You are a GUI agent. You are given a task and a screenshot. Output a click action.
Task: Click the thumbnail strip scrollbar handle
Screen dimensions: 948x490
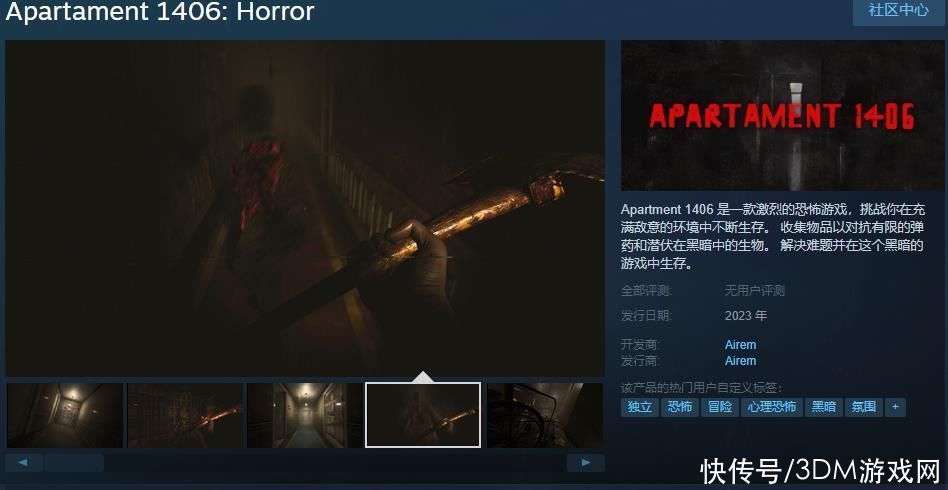coord(74,463)
